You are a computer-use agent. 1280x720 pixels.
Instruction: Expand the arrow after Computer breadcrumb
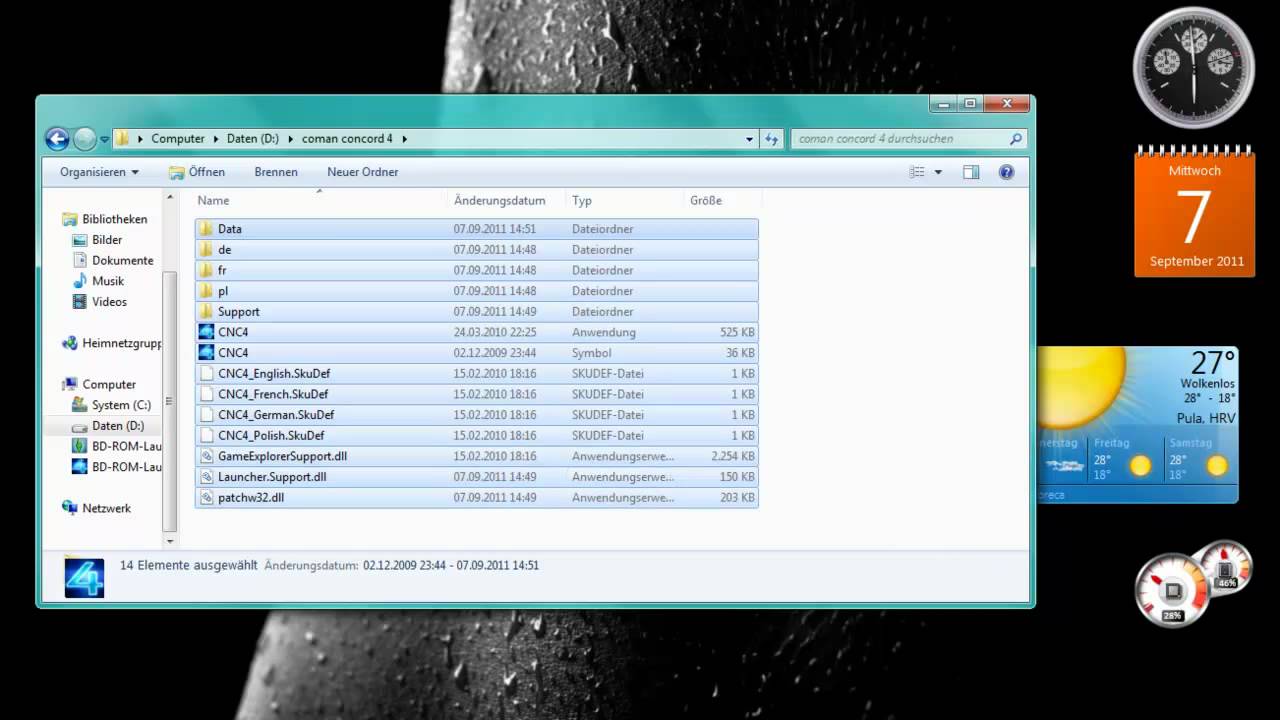click(216, 139)
